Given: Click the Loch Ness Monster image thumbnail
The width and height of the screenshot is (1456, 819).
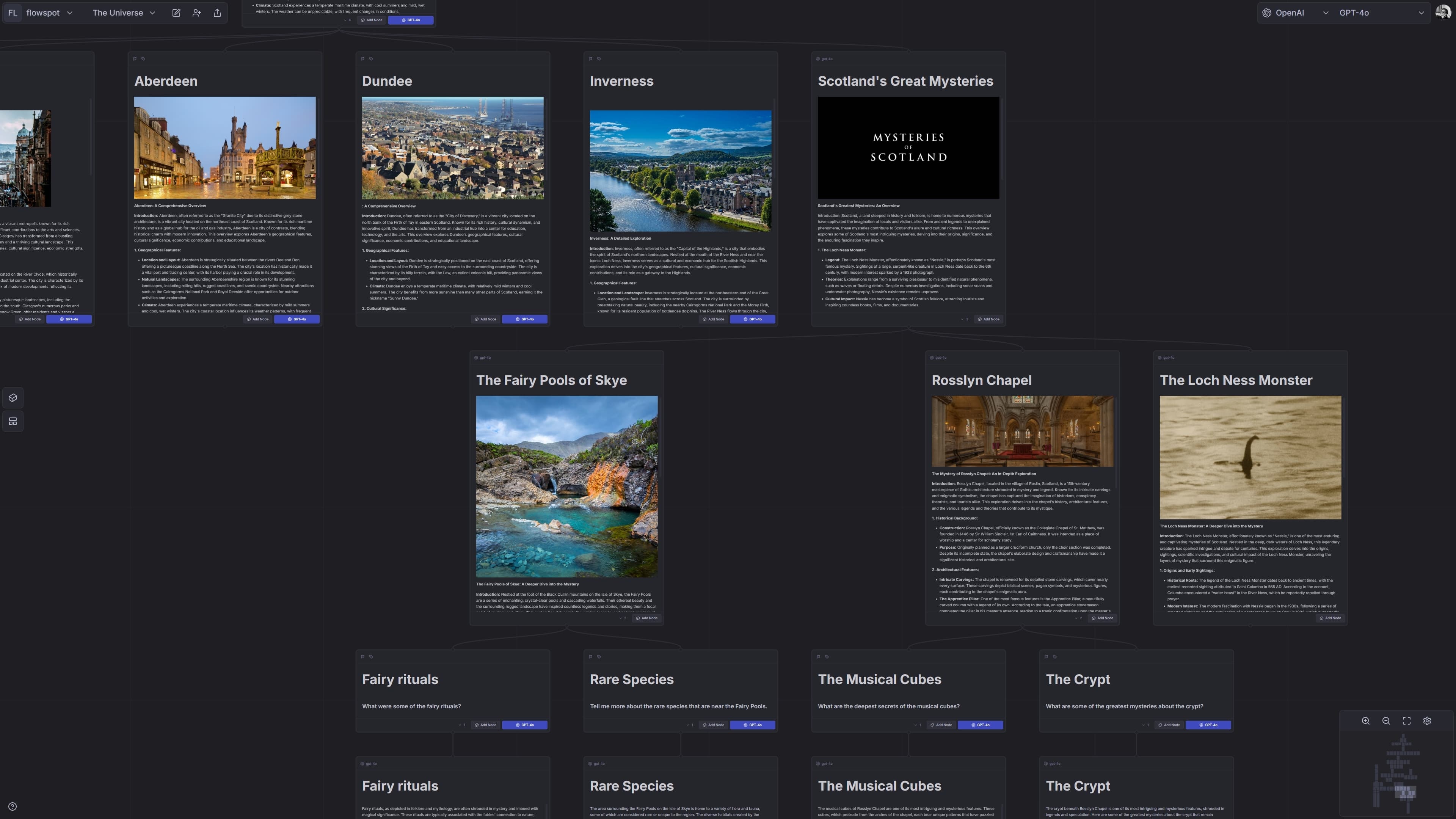Looking at the screenshot, I should pyautogui.click(x=1250, y=457).
